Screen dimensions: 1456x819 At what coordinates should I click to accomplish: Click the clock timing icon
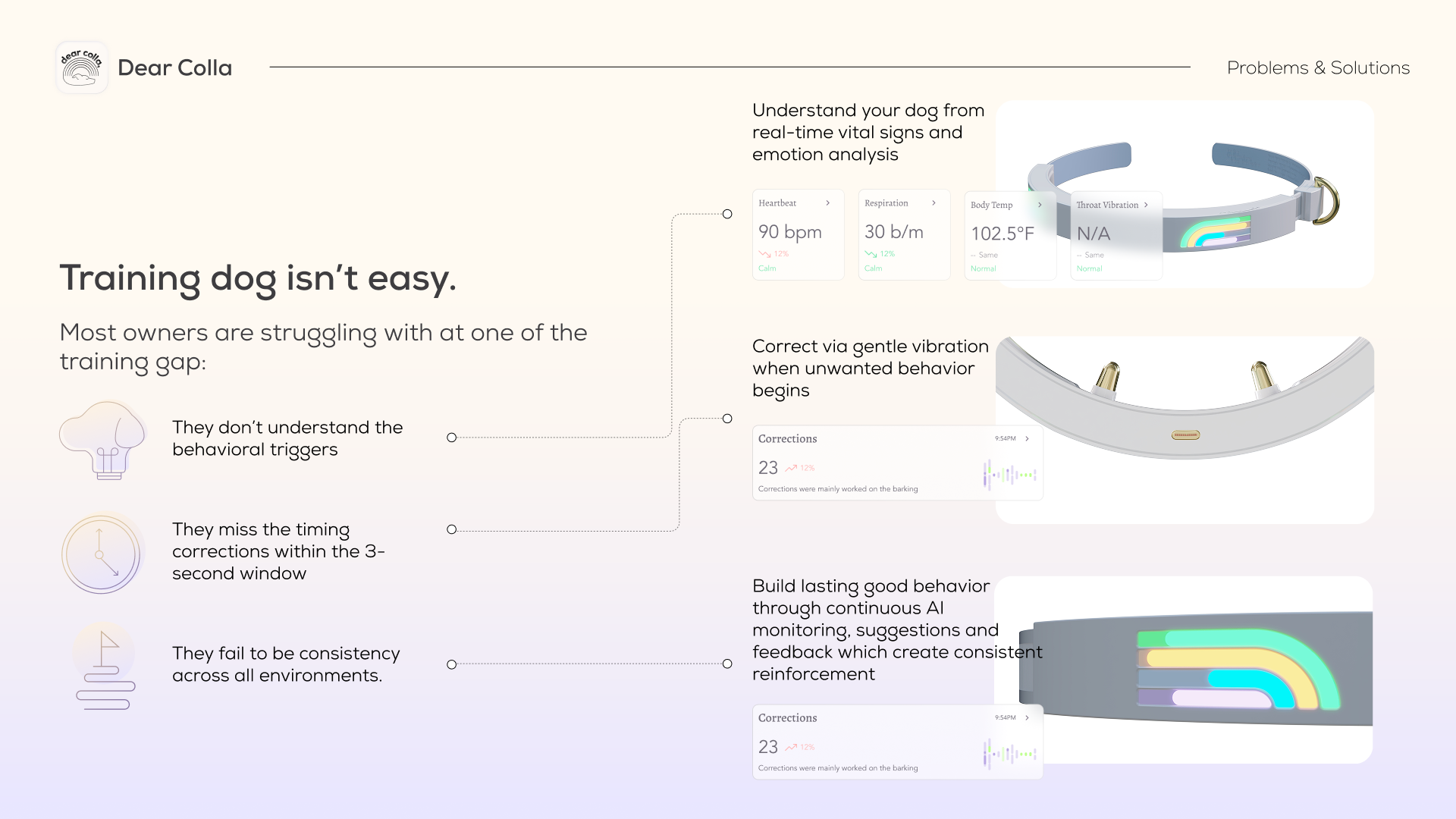click(x=101, y=554)
